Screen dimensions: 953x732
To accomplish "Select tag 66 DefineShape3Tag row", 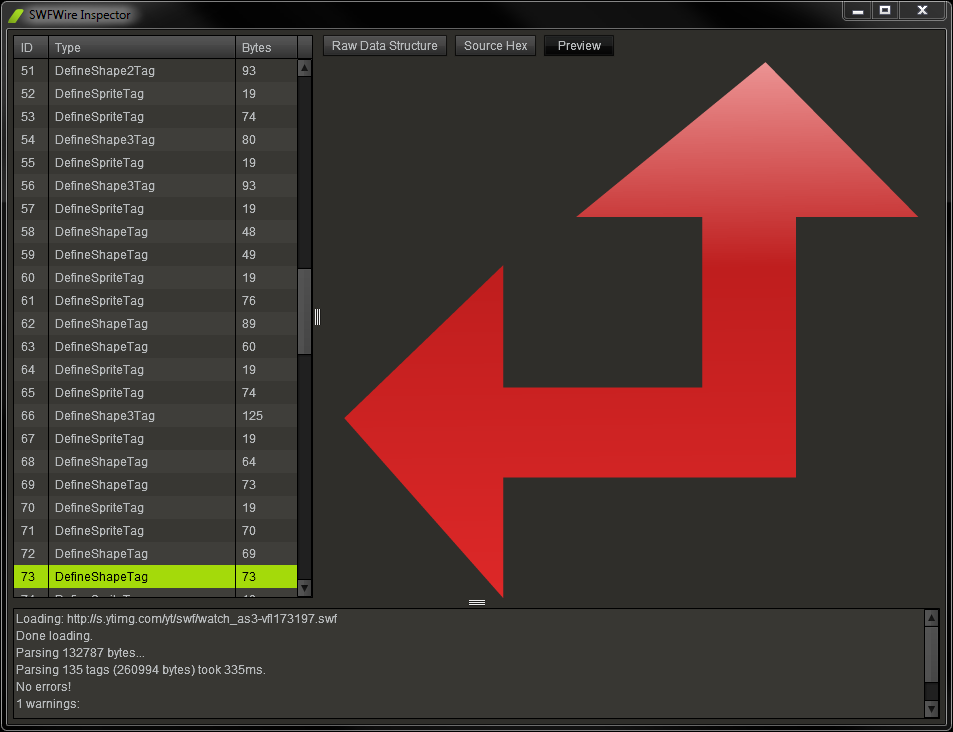I will pos(156,416).
